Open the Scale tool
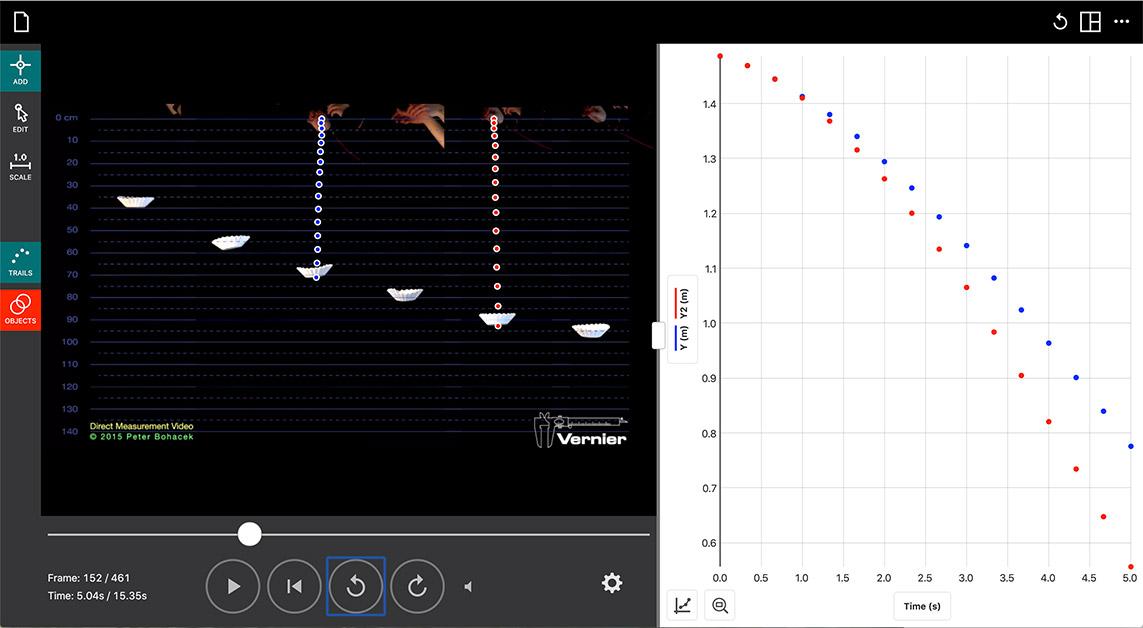 click(20, 163)
